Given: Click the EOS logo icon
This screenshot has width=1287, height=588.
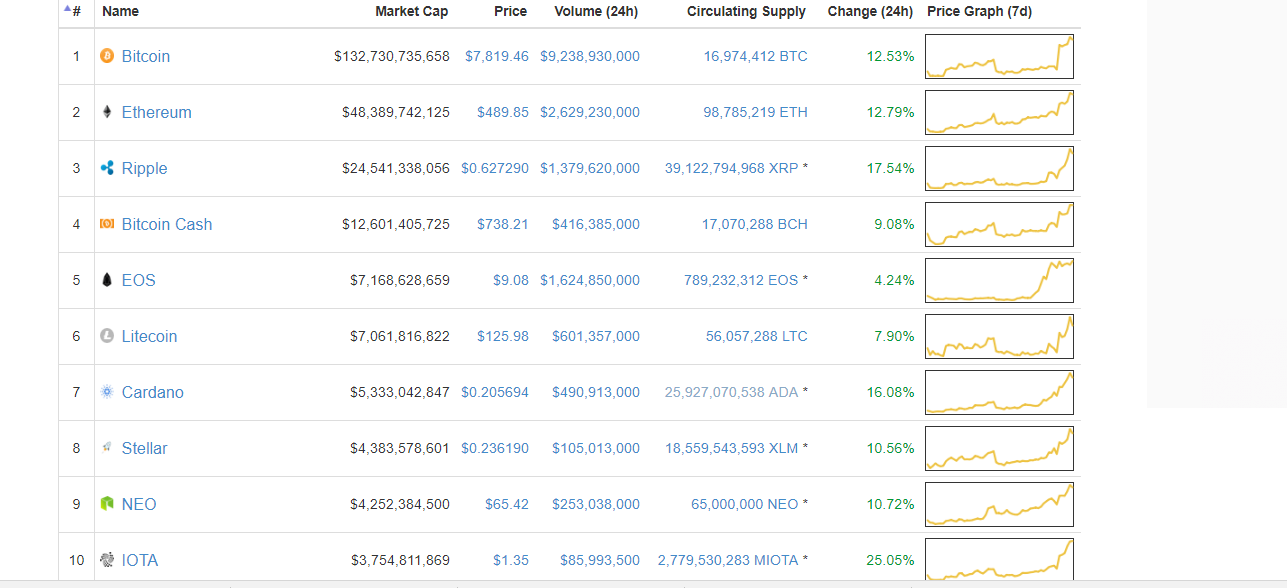Looking at the screenshot, I should click(x=107, y=280).
